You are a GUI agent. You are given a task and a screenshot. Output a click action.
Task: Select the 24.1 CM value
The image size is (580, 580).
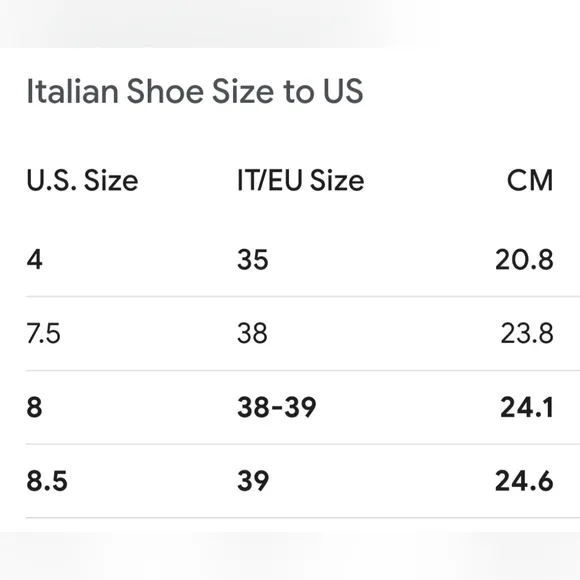click(527, 407)
